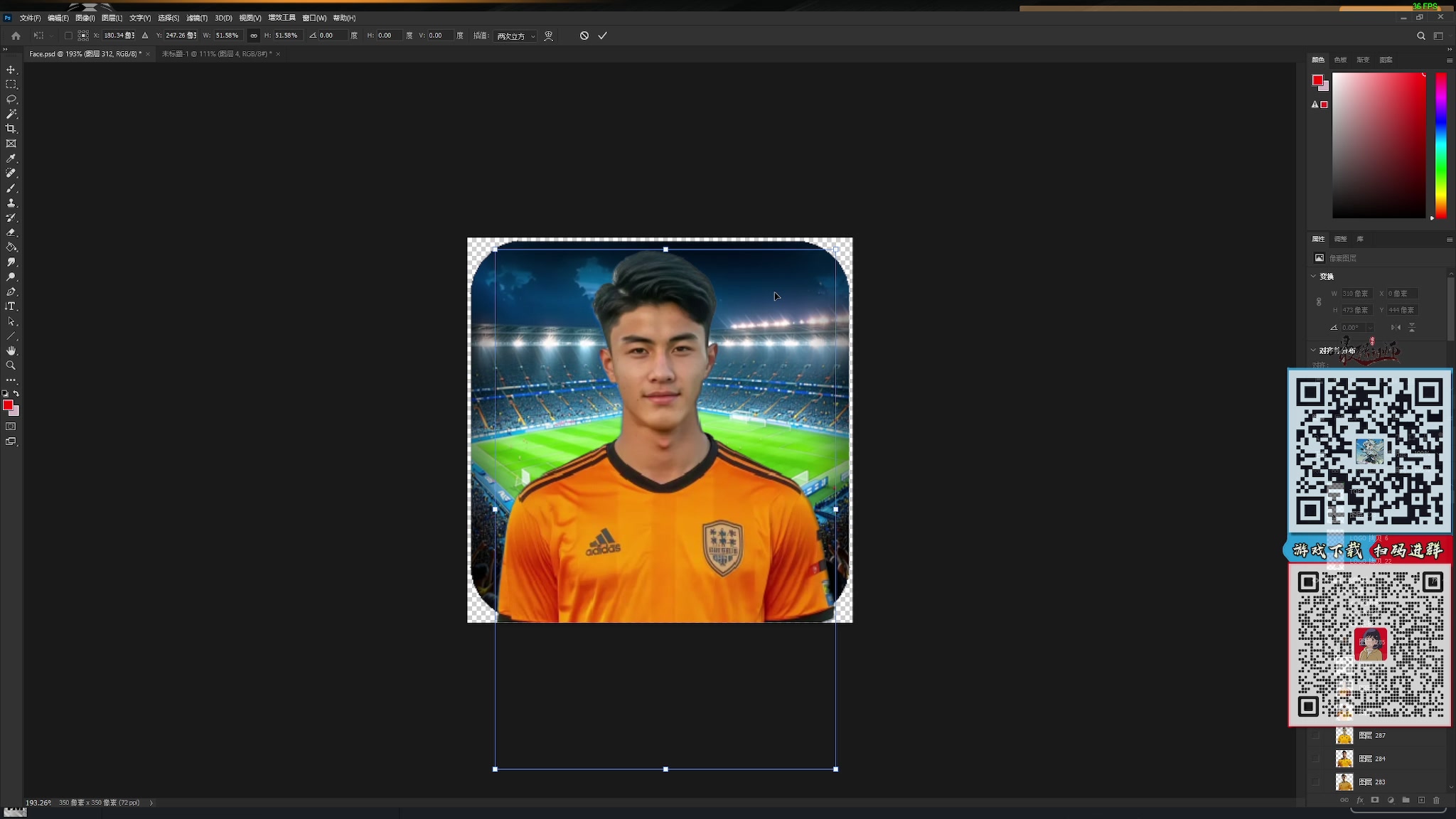Open the 图像(I) menu
Viewport: 1456px width, 819px height.
pos(85,18)
